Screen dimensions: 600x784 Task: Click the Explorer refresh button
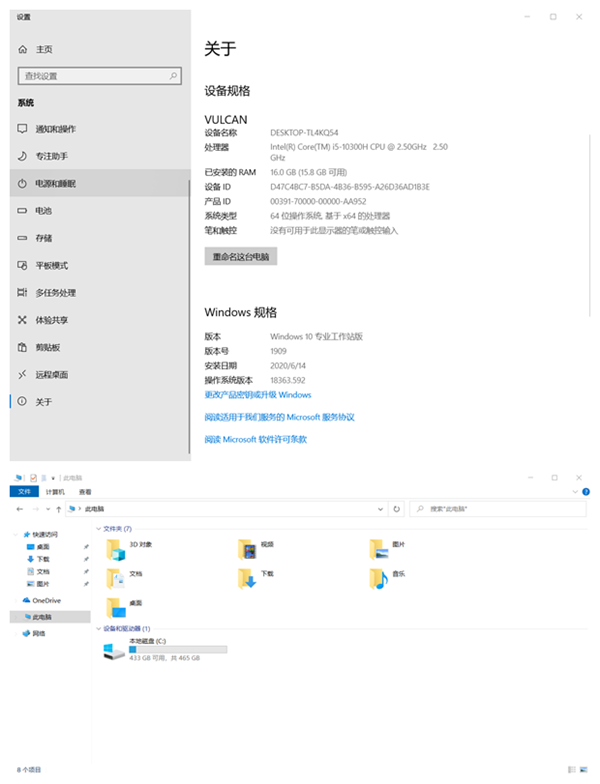coord(396,509)
